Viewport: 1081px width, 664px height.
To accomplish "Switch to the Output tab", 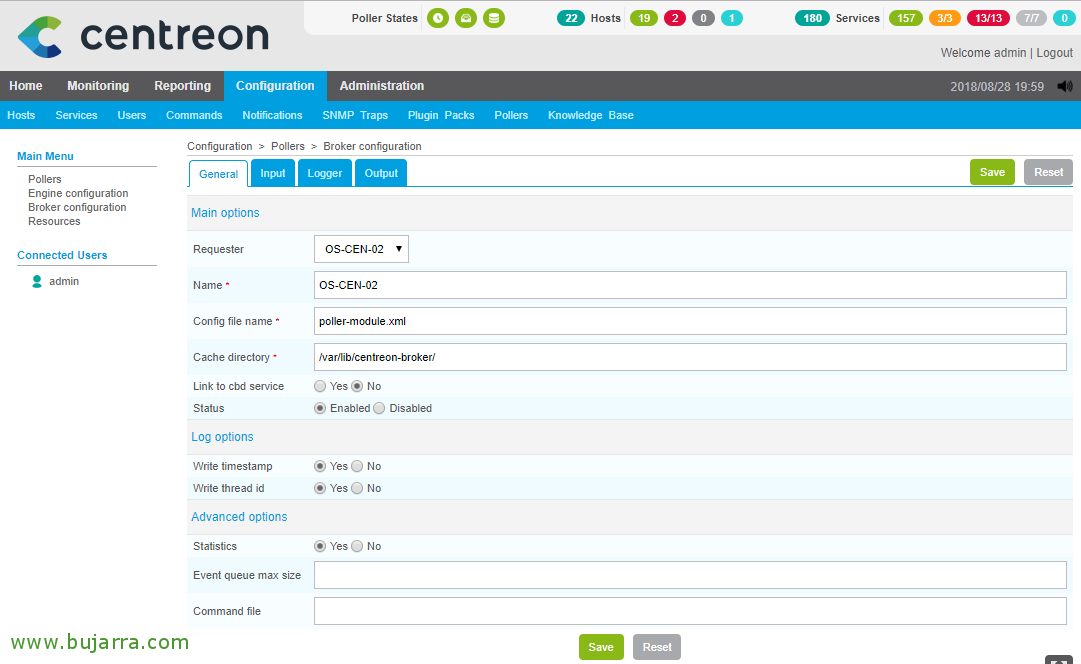I will 381,173.
